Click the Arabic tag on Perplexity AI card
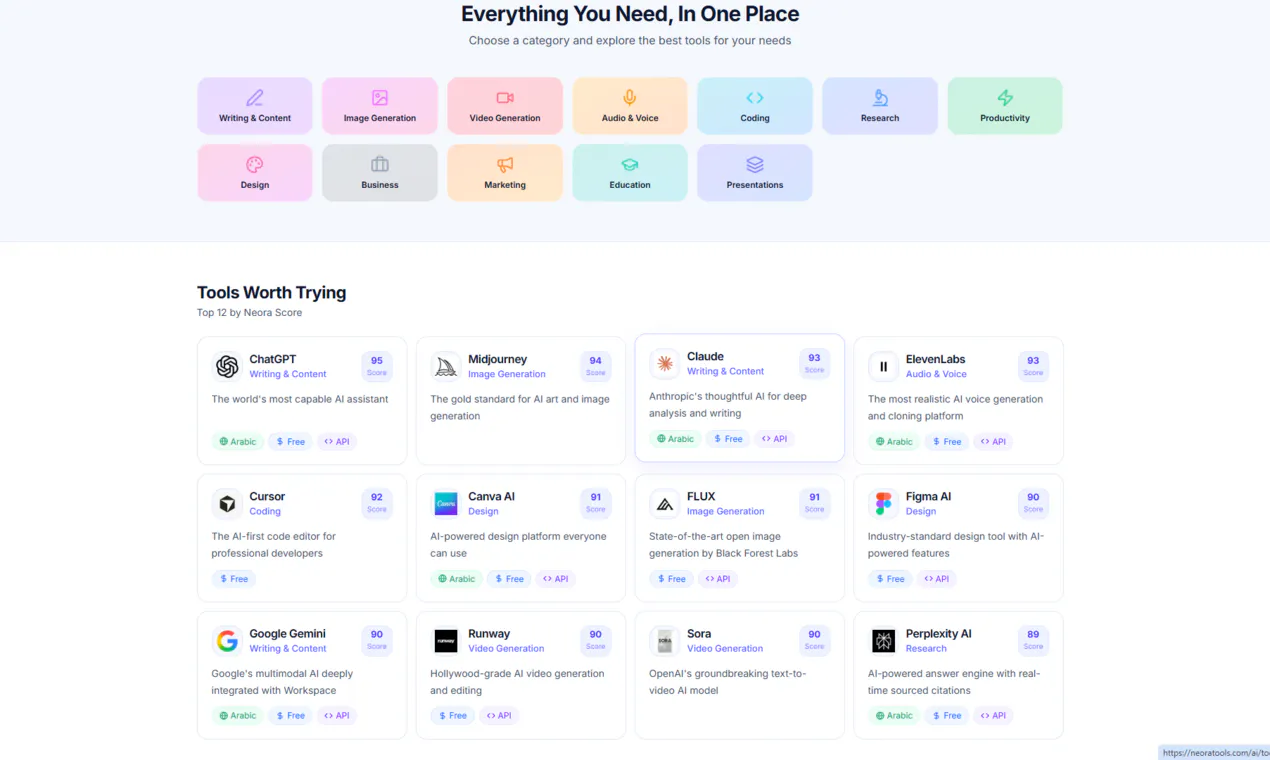Viewport: 1270px width, 760px height. click(x=894, y=715)
